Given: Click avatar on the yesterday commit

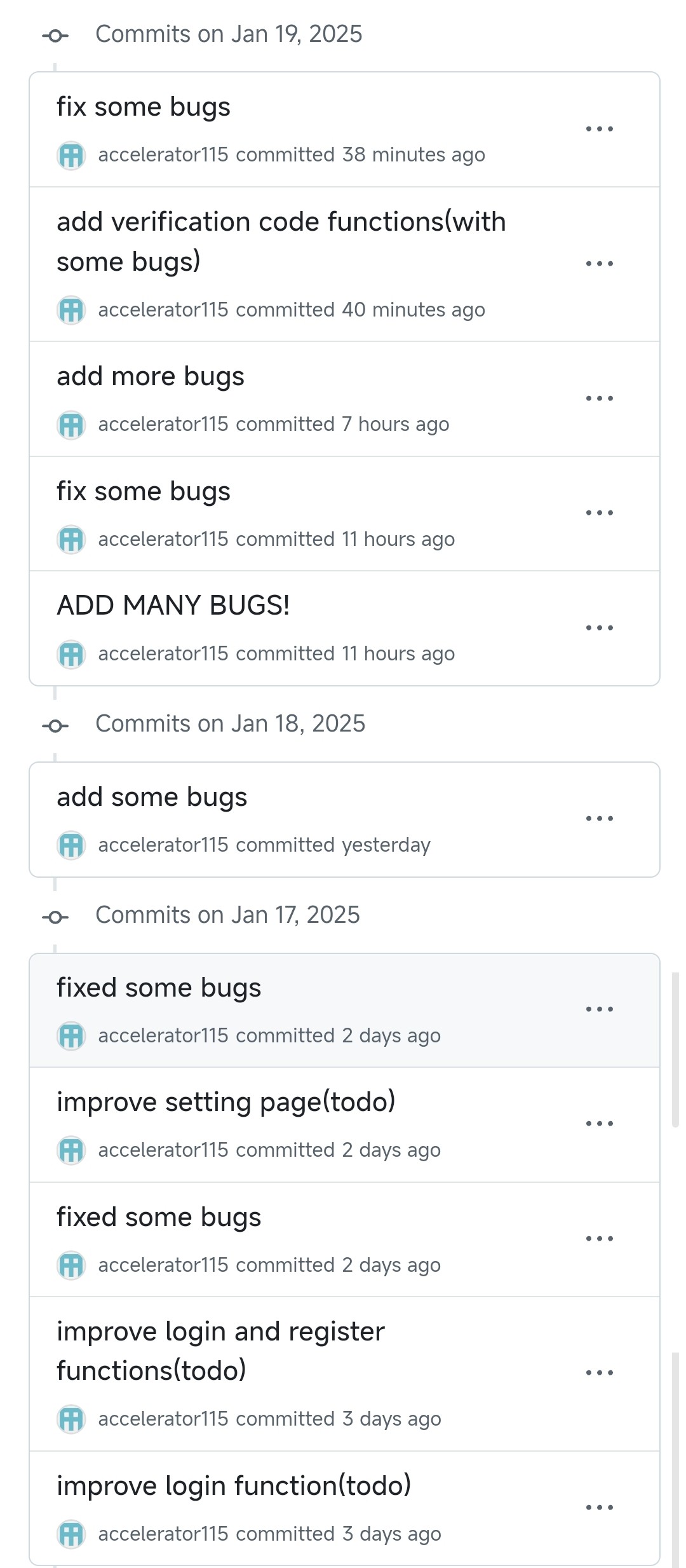Looking at the screenshot, I should (71, 845).
